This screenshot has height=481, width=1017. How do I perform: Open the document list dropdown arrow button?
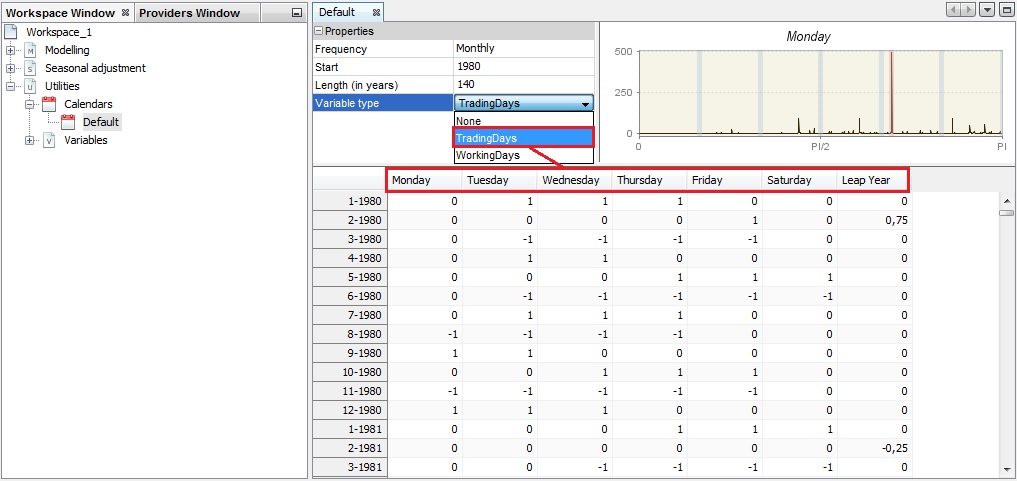point(987,10)
